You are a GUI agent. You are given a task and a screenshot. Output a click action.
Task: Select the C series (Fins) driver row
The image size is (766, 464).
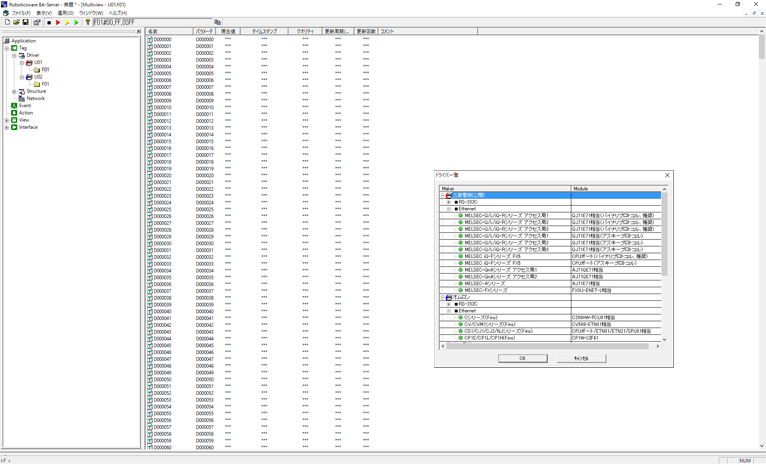point(550,317)
